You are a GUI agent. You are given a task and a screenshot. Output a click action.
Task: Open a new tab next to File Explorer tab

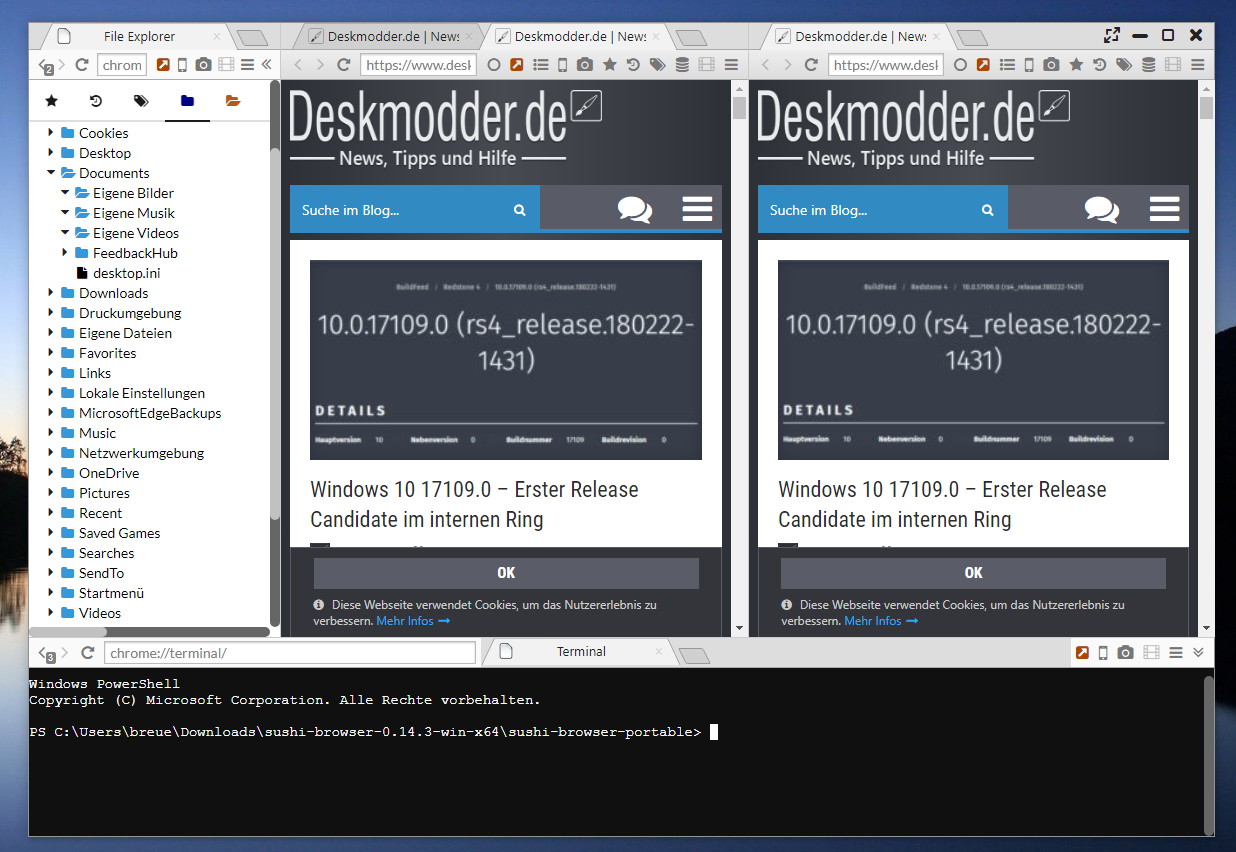point(253,38)
